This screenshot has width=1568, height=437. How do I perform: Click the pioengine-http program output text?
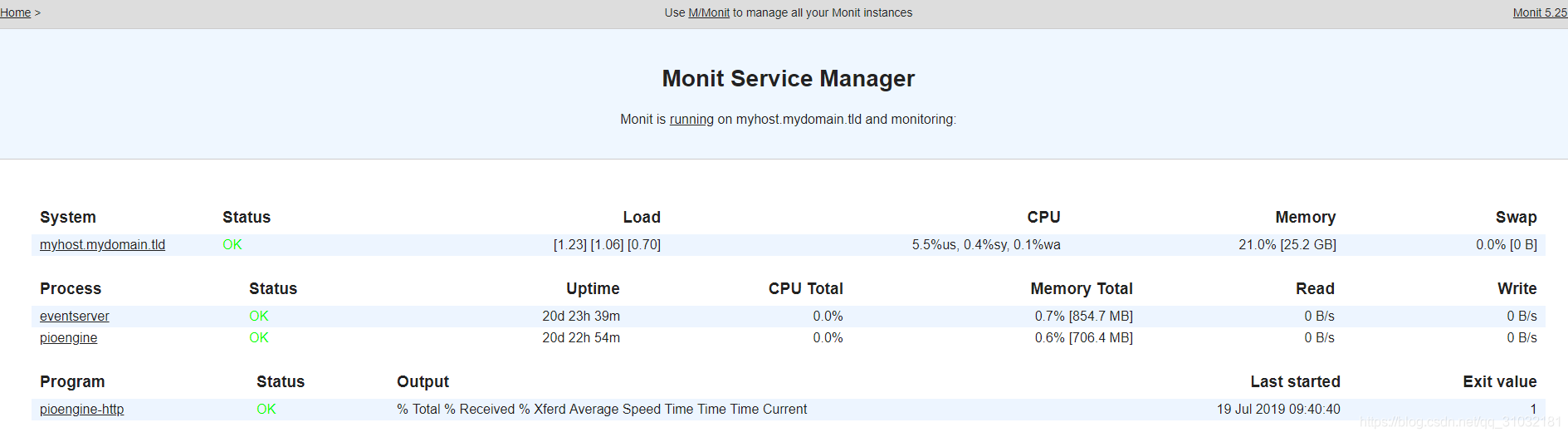coord(602,410)
